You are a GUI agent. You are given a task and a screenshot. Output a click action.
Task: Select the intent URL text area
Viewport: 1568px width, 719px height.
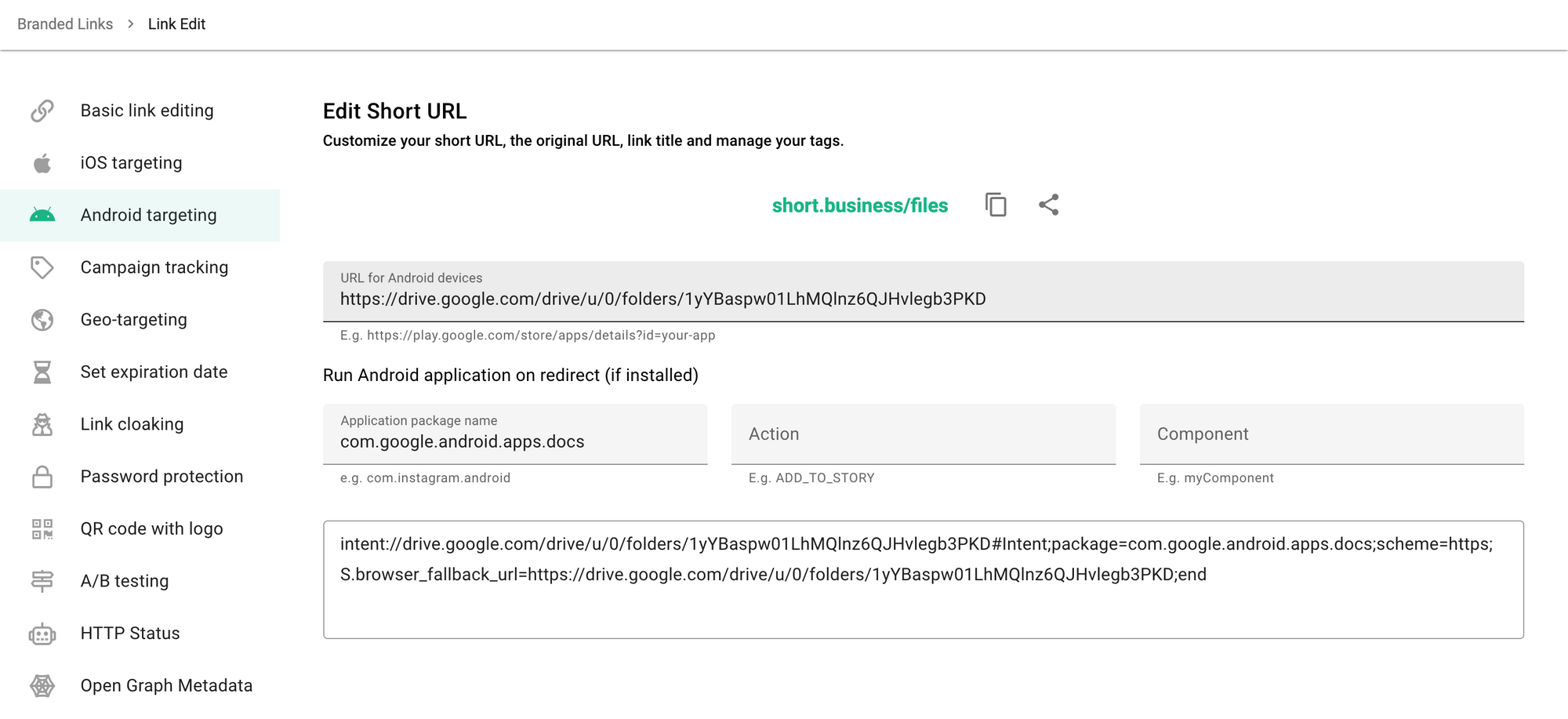[x=924, y=578]
